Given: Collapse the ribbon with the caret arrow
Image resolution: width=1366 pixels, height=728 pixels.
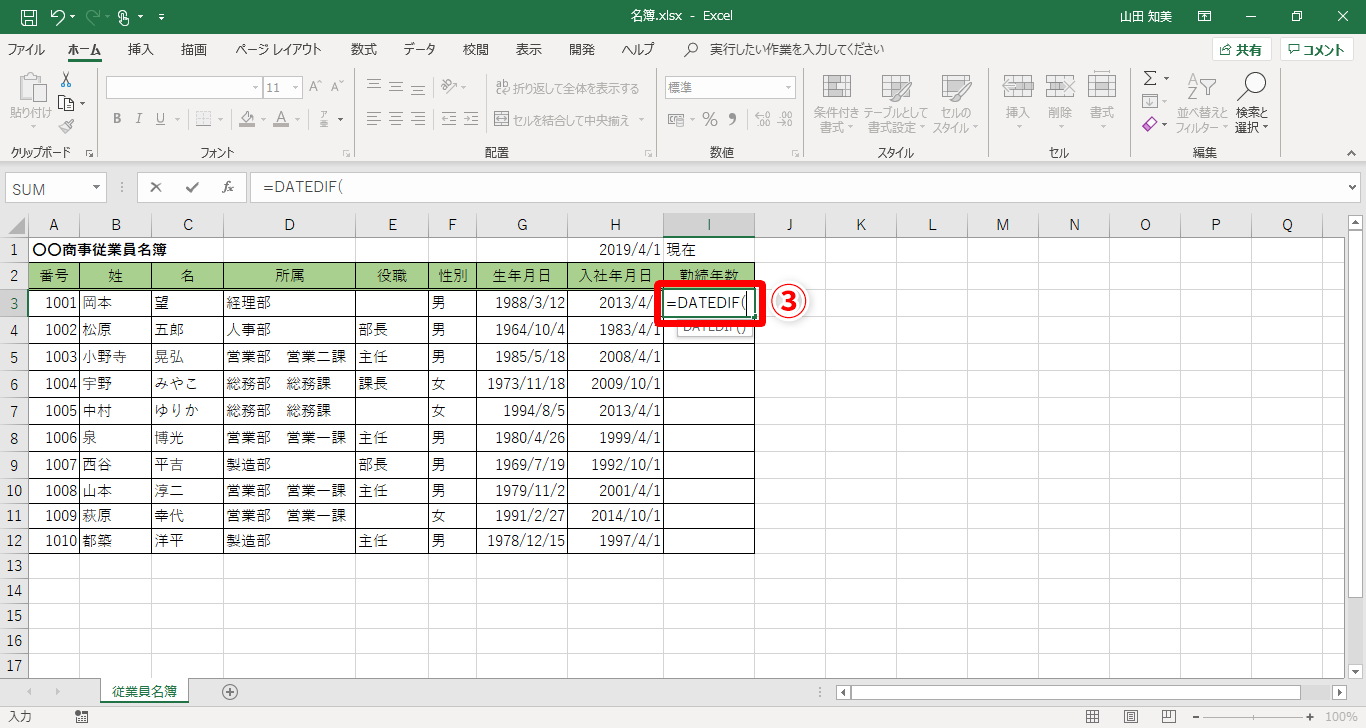Looking at the screenshot, I should point(1351,153).
